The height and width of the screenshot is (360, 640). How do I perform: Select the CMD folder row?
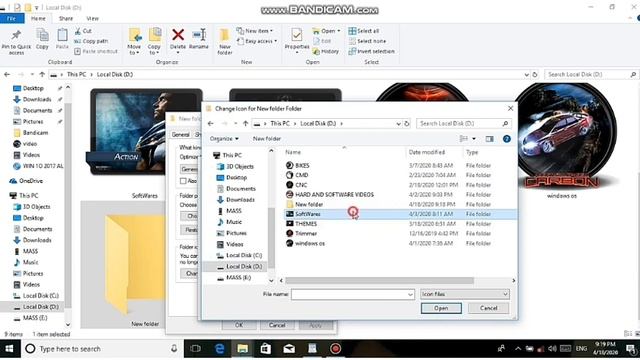point(400,175)
